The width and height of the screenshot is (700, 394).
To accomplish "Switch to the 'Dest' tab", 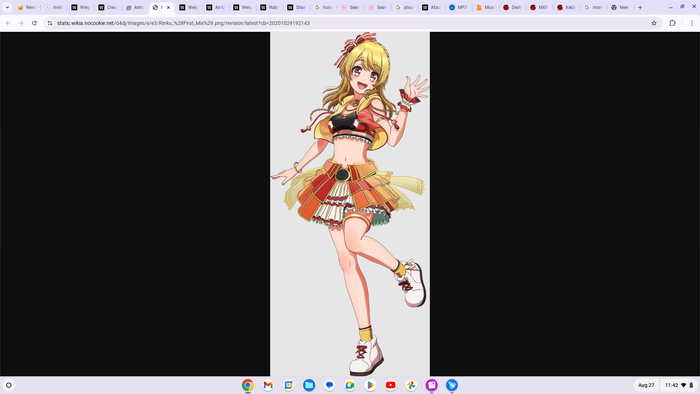I will pos(512,7).
